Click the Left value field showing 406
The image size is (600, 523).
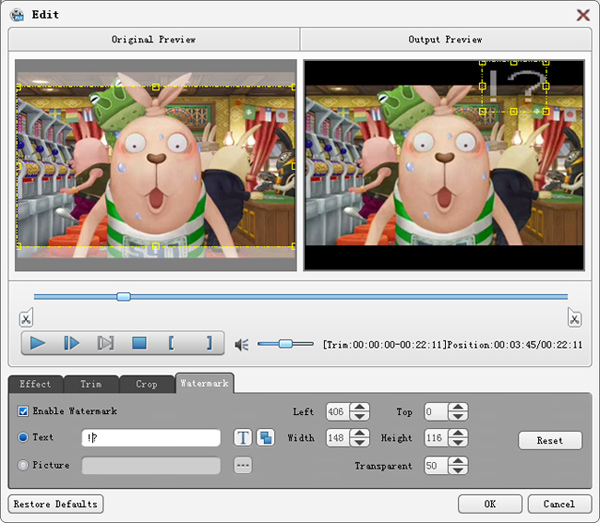338,412
